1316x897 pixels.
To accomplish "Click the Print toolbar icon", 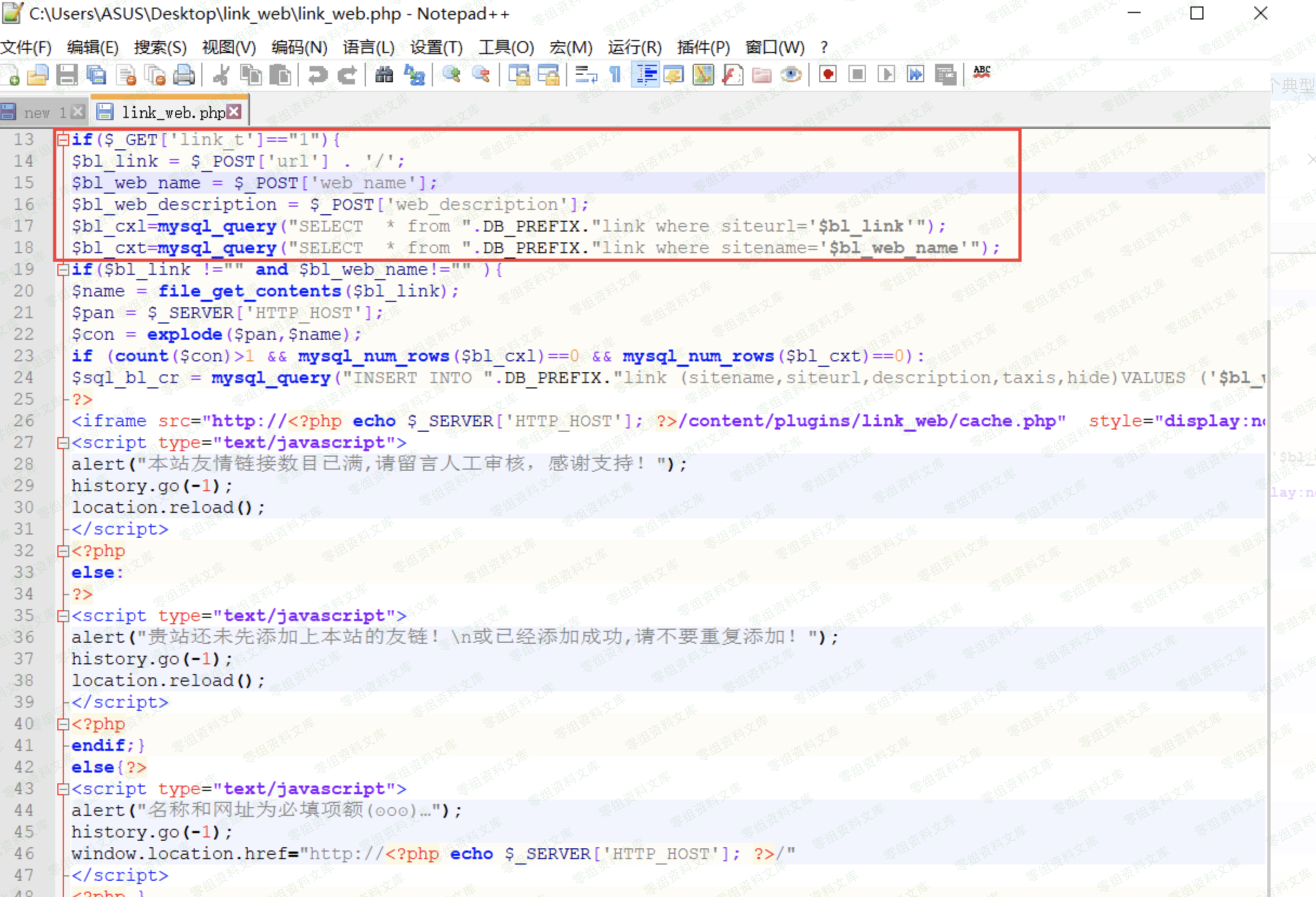I will click(x=184, y=75).
